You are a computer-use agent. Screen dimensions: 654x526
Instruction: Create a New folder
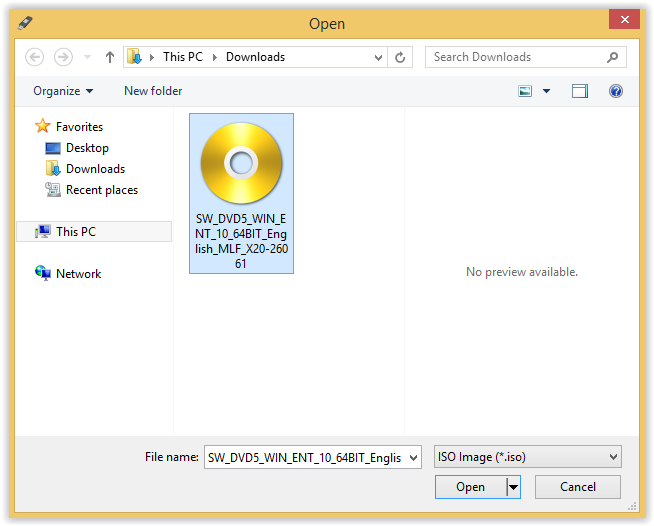coord(153,91)
